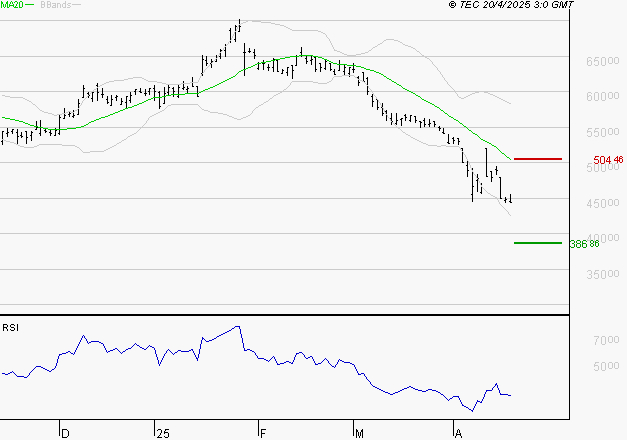Click the D month marker on time axis
The width and height of the screenshot is (627, 440).
click(x=65, y=433)
